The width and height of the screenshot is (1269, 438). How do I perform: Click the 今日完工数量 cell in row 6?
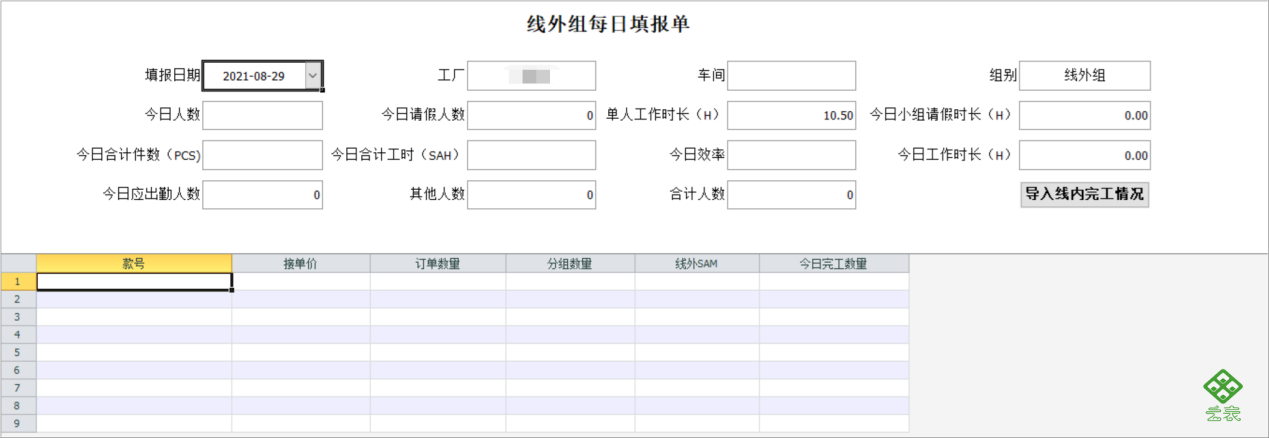(834, 370)
